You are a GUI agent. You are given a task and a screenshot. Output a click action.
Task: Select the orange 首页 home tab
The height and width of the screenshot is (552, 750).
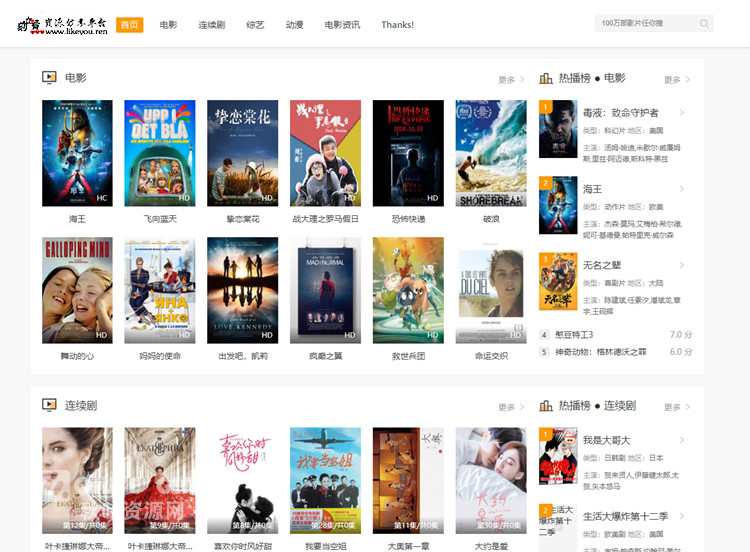point(130,25)
